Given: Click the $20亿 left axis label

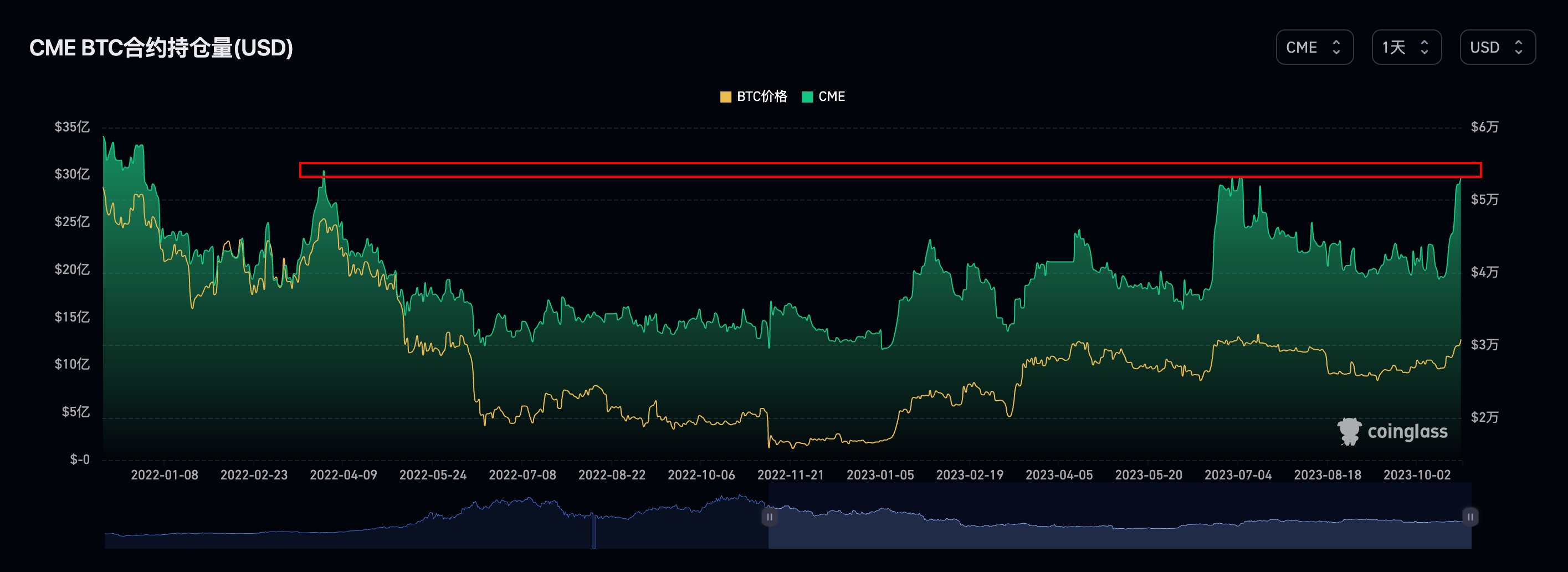Looking at the screenshot, I should pyautogui.click(x=72, y=269).
